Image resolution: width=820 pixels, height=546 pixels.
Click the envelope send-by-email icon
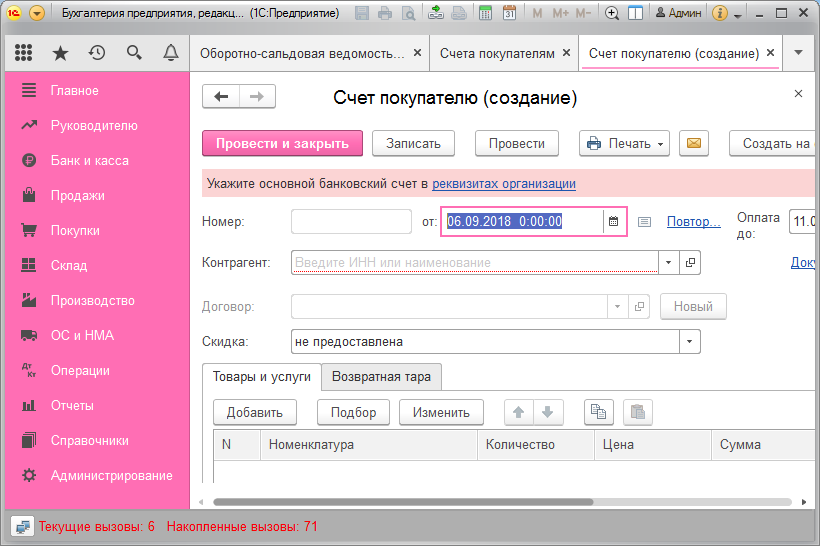(694, 143)
